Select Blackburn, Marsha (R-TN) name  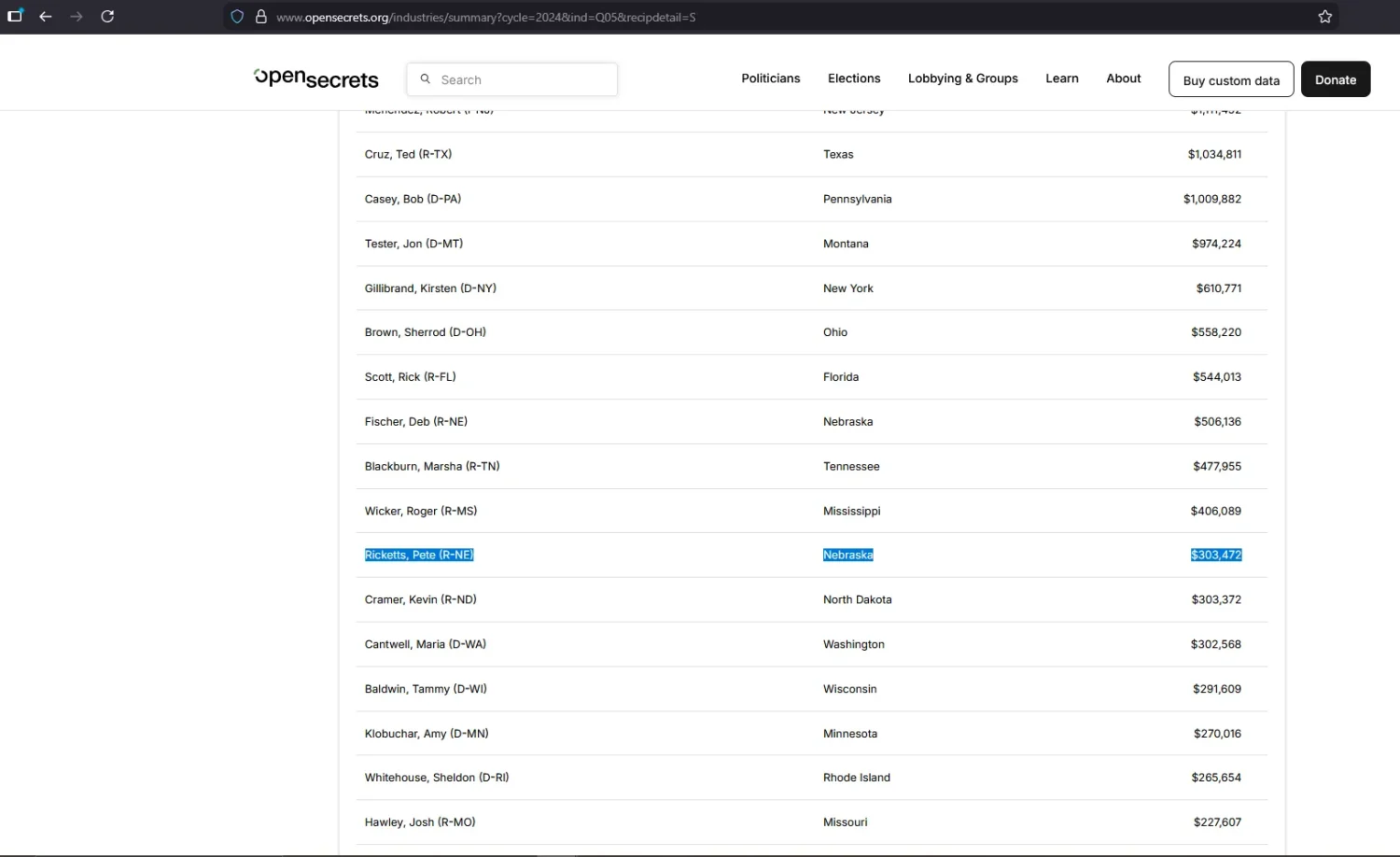point(432,468)
